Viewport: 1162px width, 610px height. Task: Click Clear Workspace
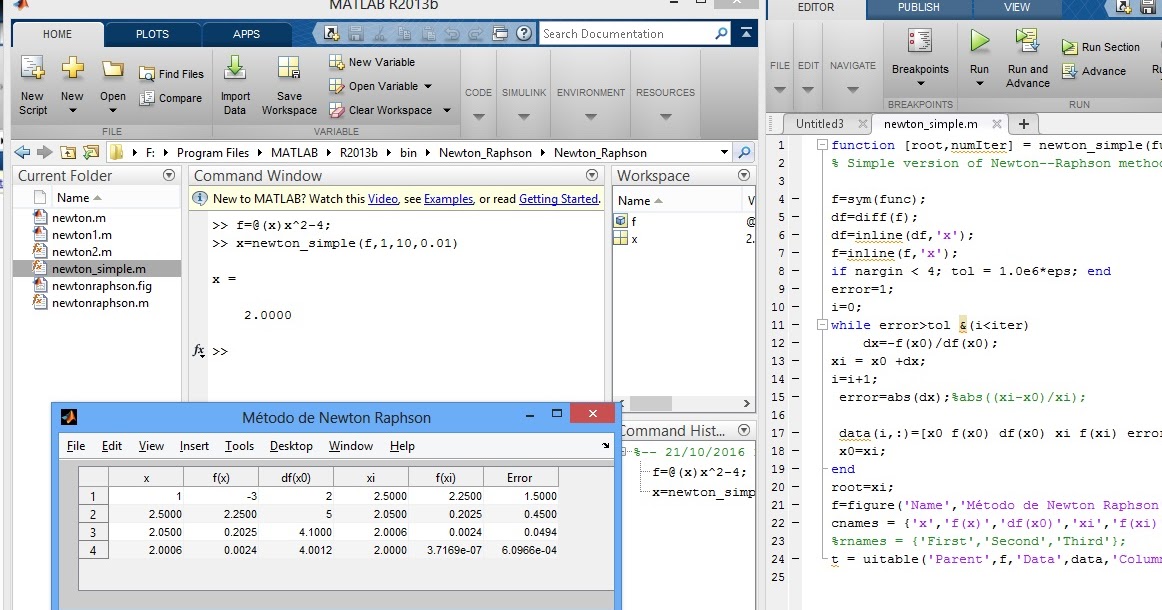pos(381,110)
